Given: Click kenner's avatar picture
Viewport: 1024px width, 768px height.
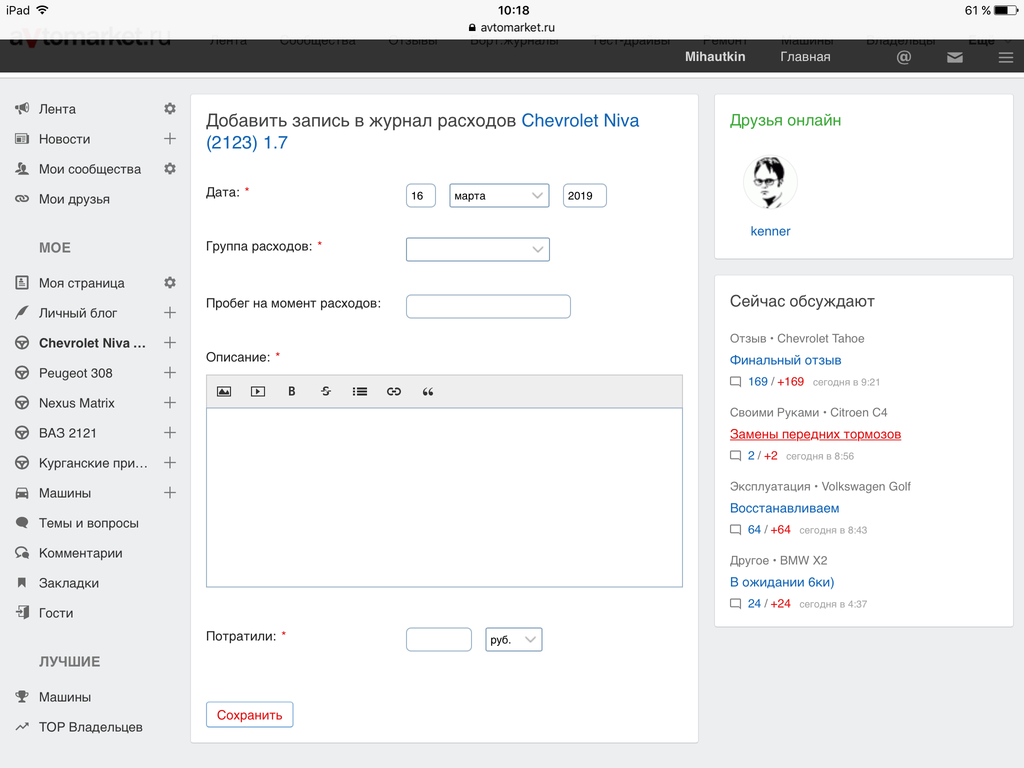Looking at the screenshot, I should pyautogui.click(x=770, y=182).
